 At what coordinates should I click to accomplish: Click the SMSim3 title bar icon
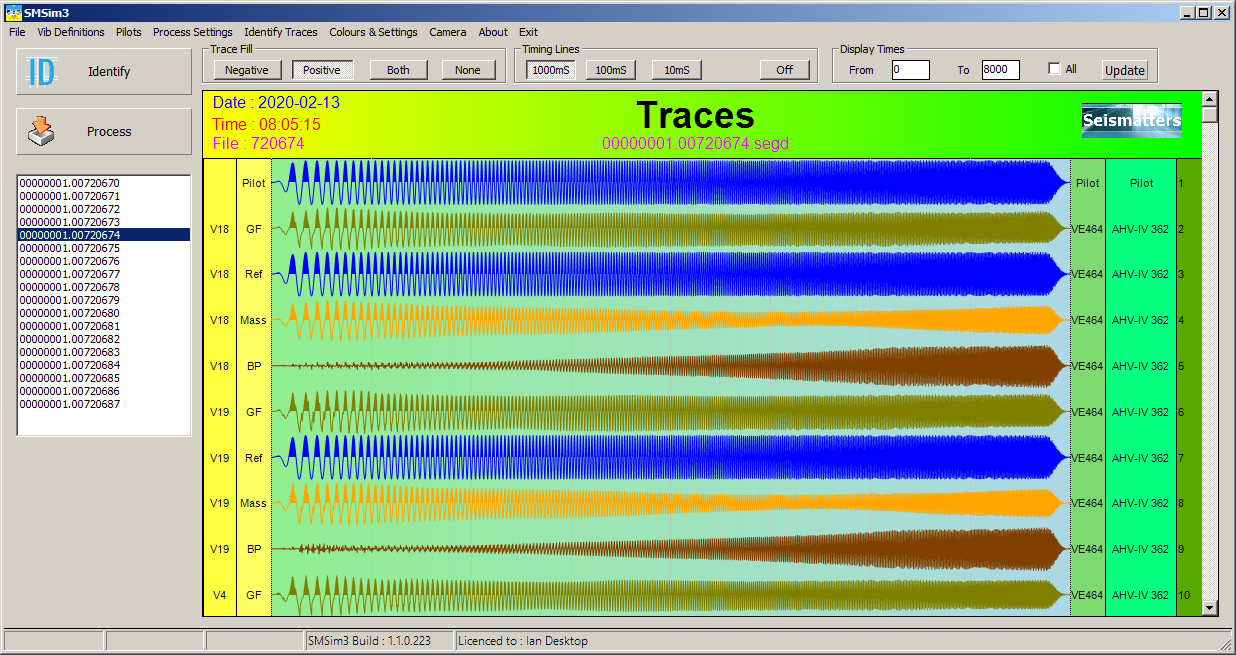click(x=13, y=11)
